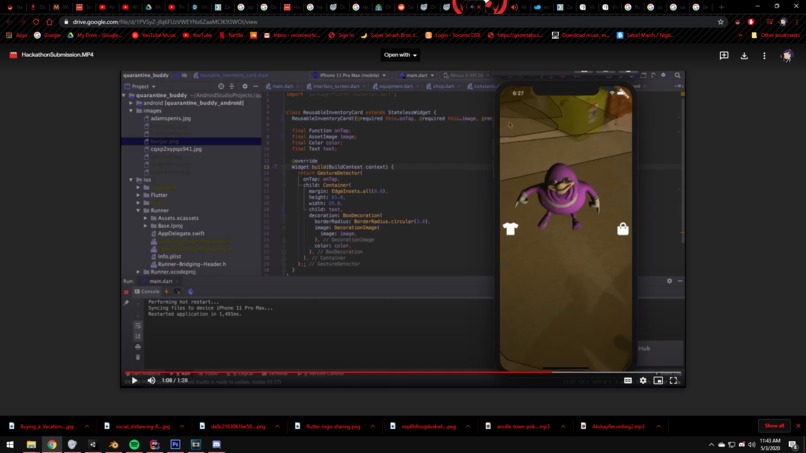Open the Google account avatar
This screenshot has width=806, height=453.
point(786,55)
